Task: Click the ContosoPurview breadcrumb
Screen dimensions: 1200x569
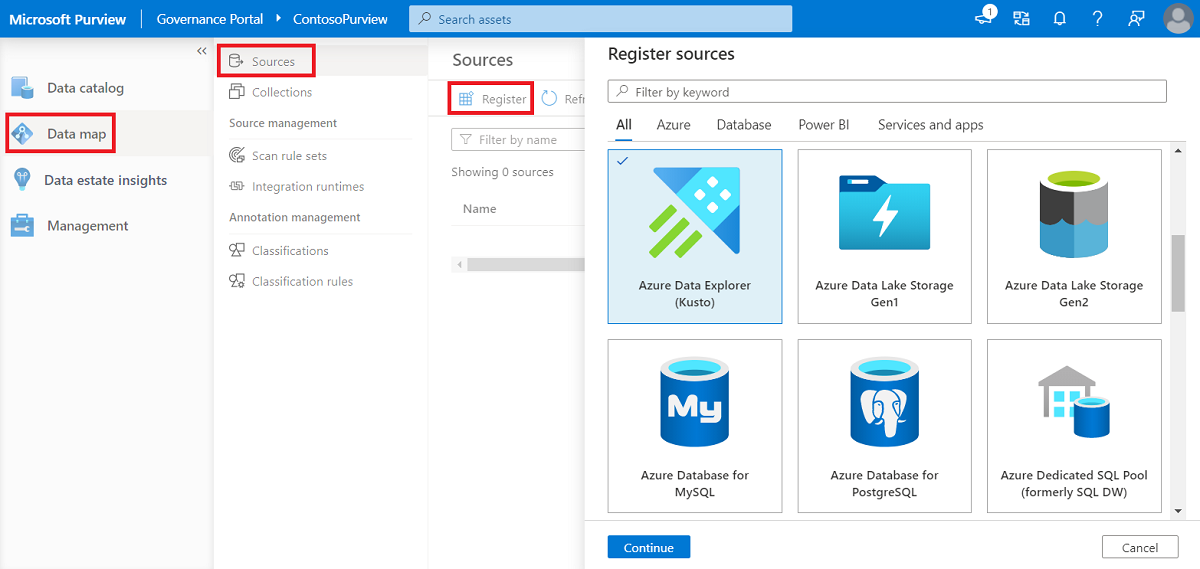Action: (x=340, y=19)
